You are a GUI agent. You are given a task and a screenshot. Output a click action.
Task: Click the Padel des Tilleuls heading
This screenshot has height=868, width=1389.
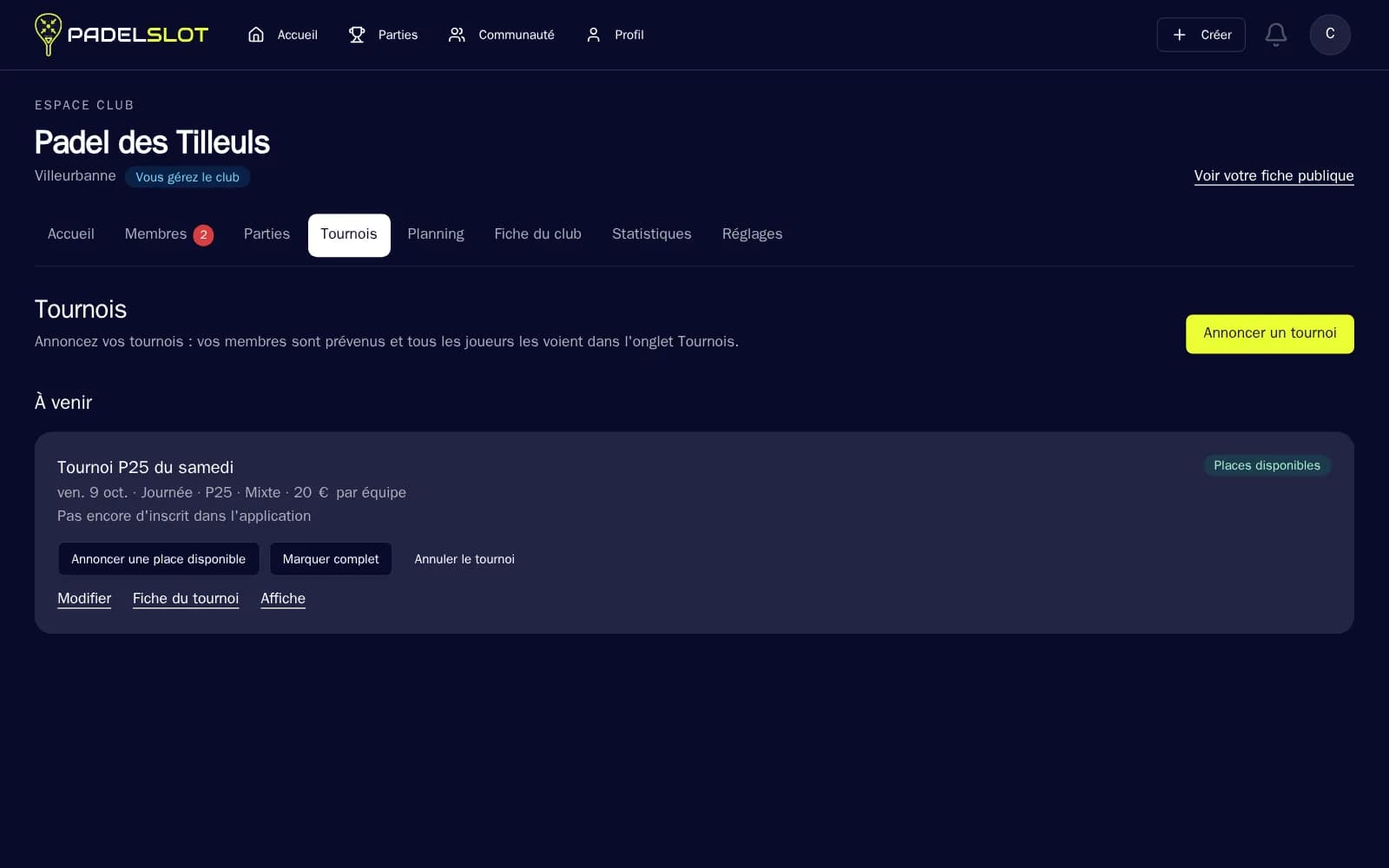pos(152,142)
